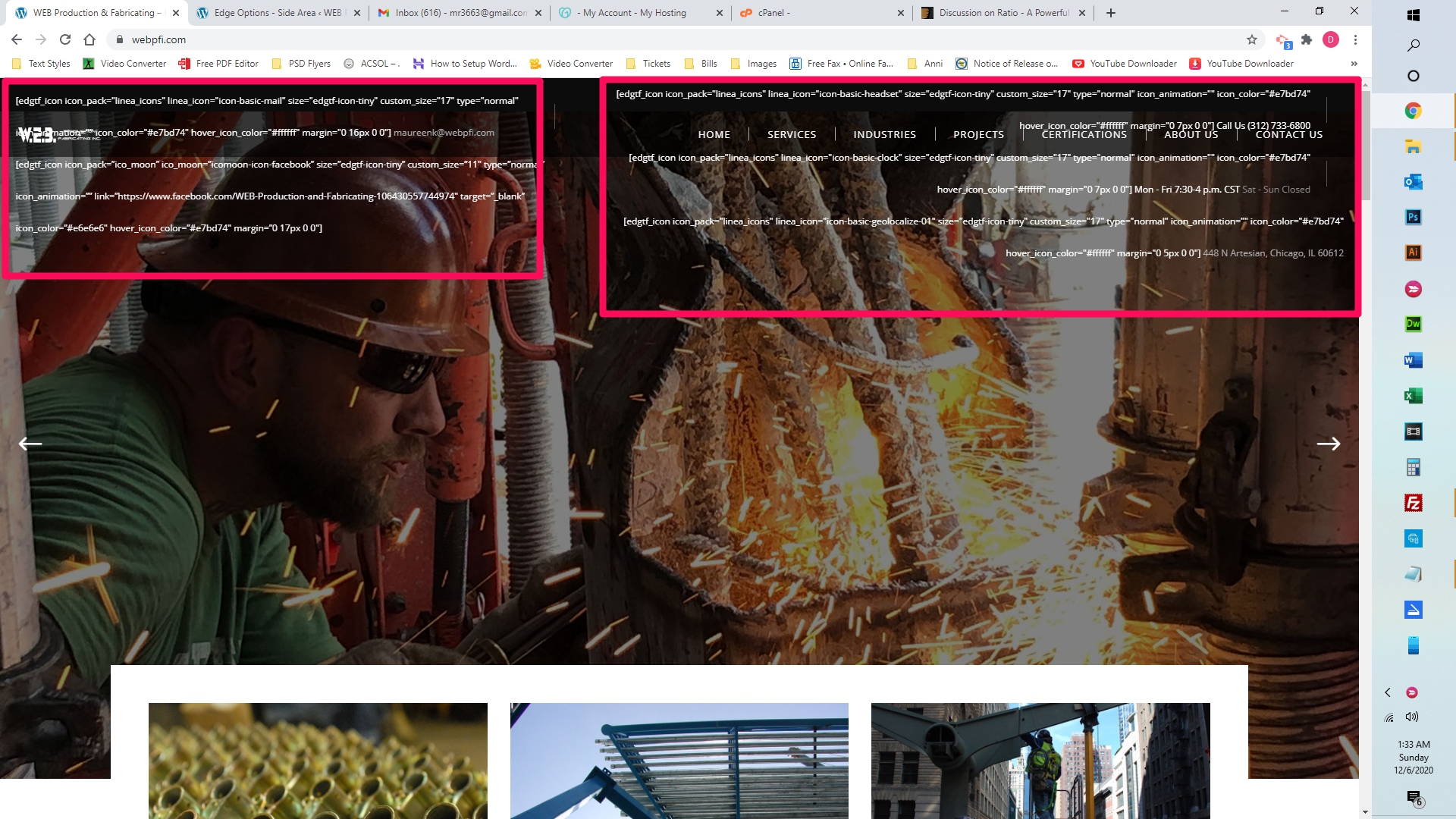Open Illustrator from the taskbar
The height and width of the screenshot is (819, 1456).
coord(1413,253)
